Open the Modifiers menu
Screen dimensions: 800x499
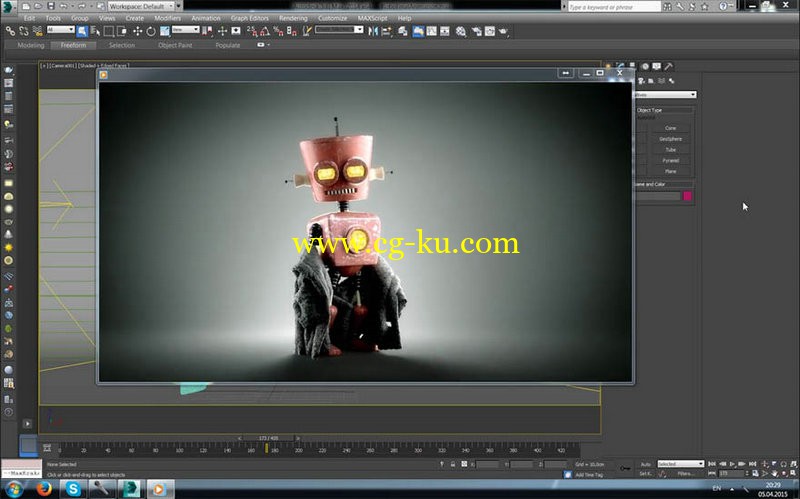pyautogui.click(x=167, y=18)
